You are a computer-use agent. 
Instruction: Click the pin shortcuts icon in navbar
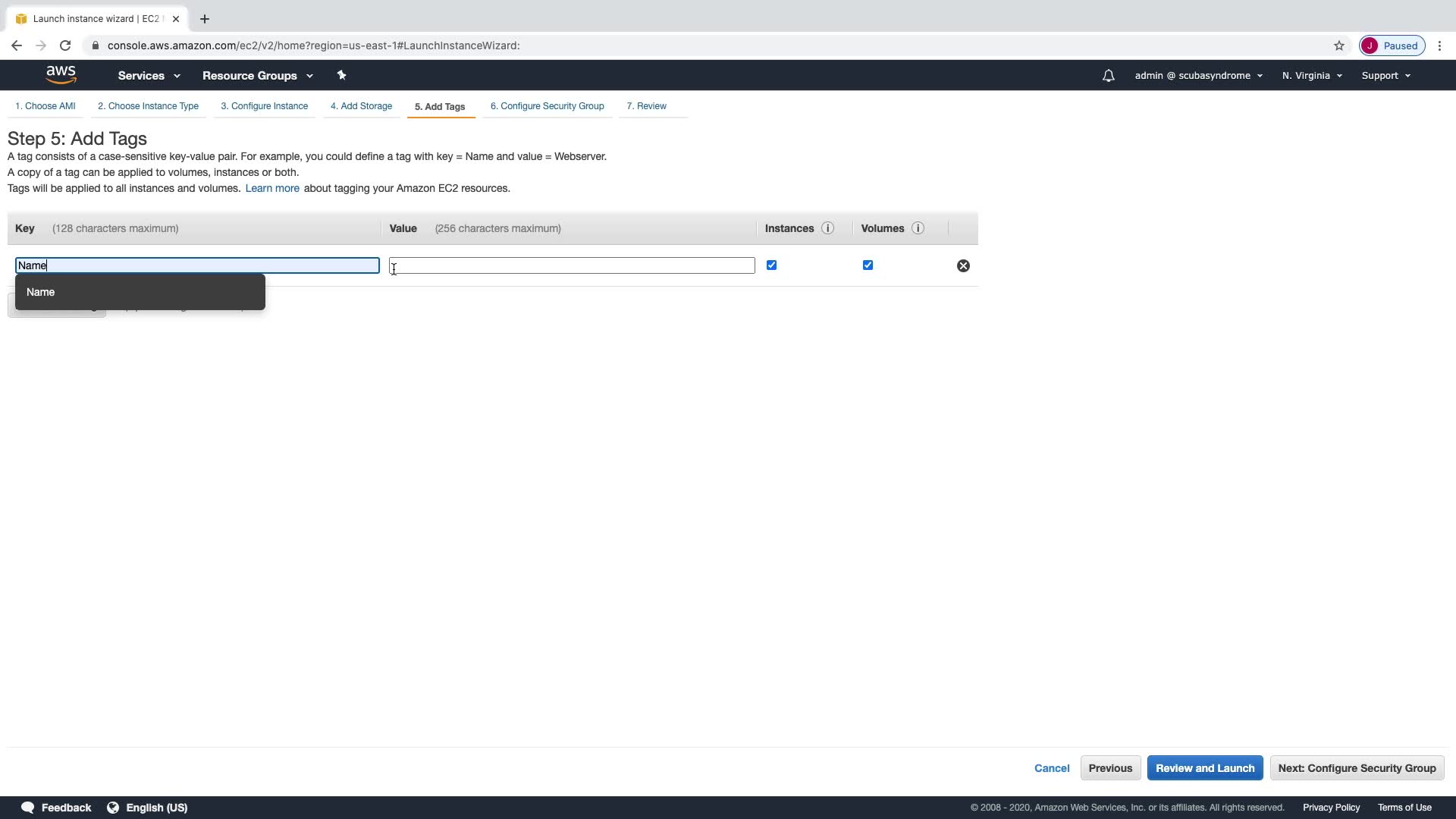pos(341,75)
